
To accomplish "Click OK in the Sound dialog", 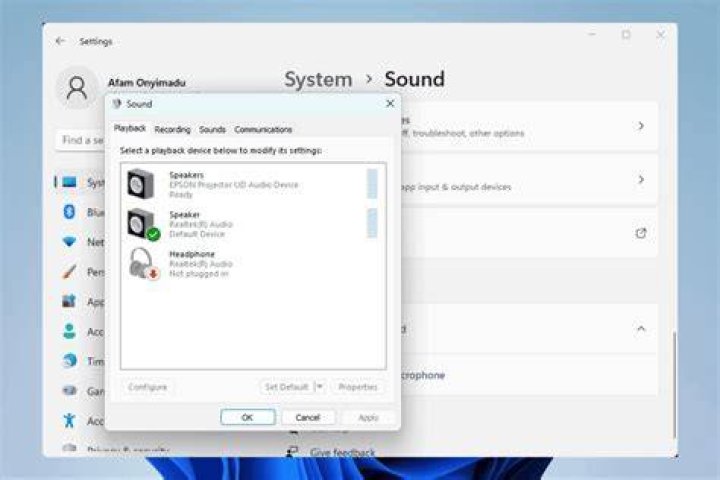I will coord(248,417).
